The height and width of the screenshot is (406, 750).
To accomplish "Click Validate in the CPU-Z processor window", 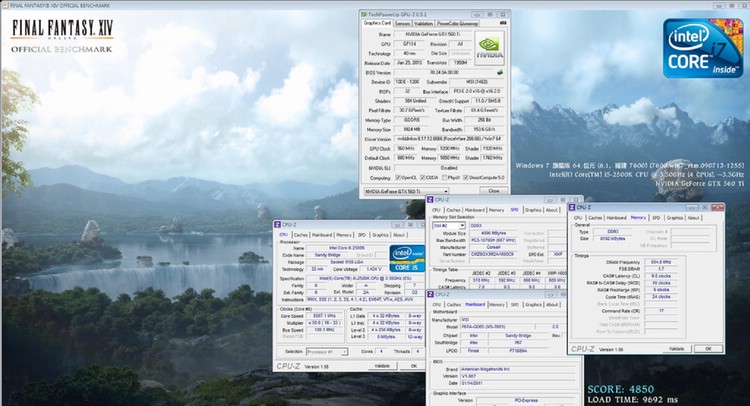I will point(382,366).
